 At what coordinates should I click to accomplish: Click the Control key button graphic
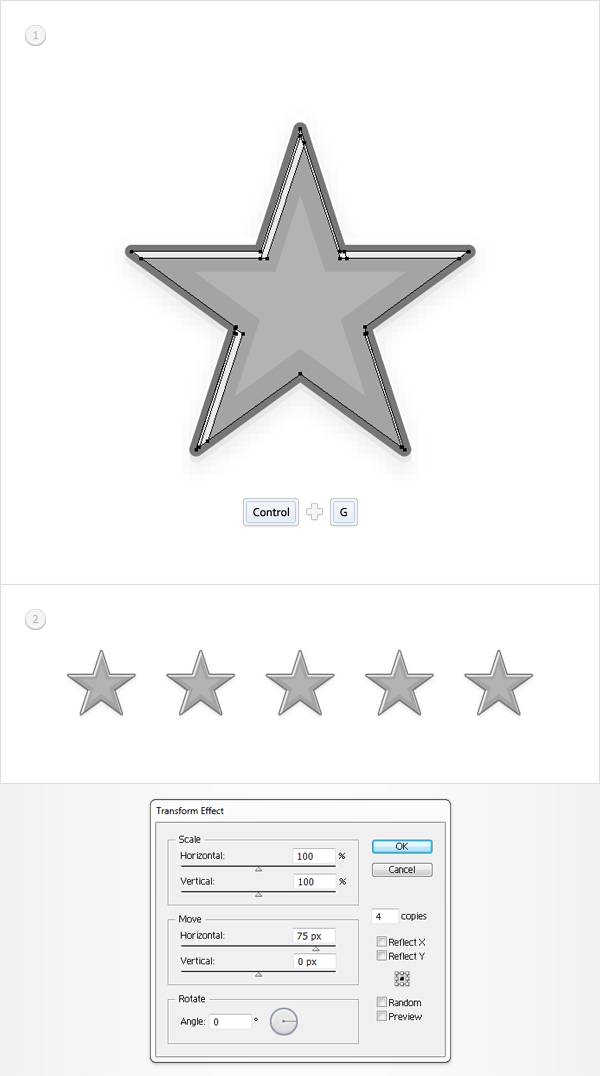click(x=271, y=512)
